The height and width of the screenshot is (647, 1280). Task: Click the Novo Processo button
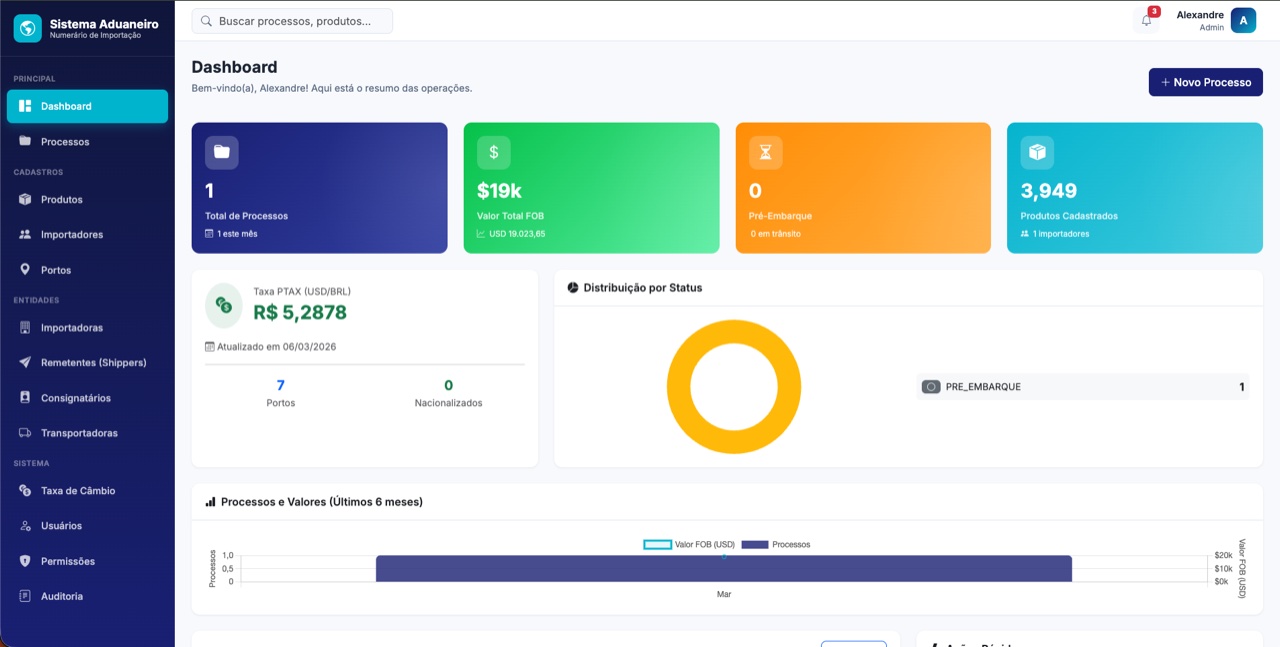pos(1205,82)
